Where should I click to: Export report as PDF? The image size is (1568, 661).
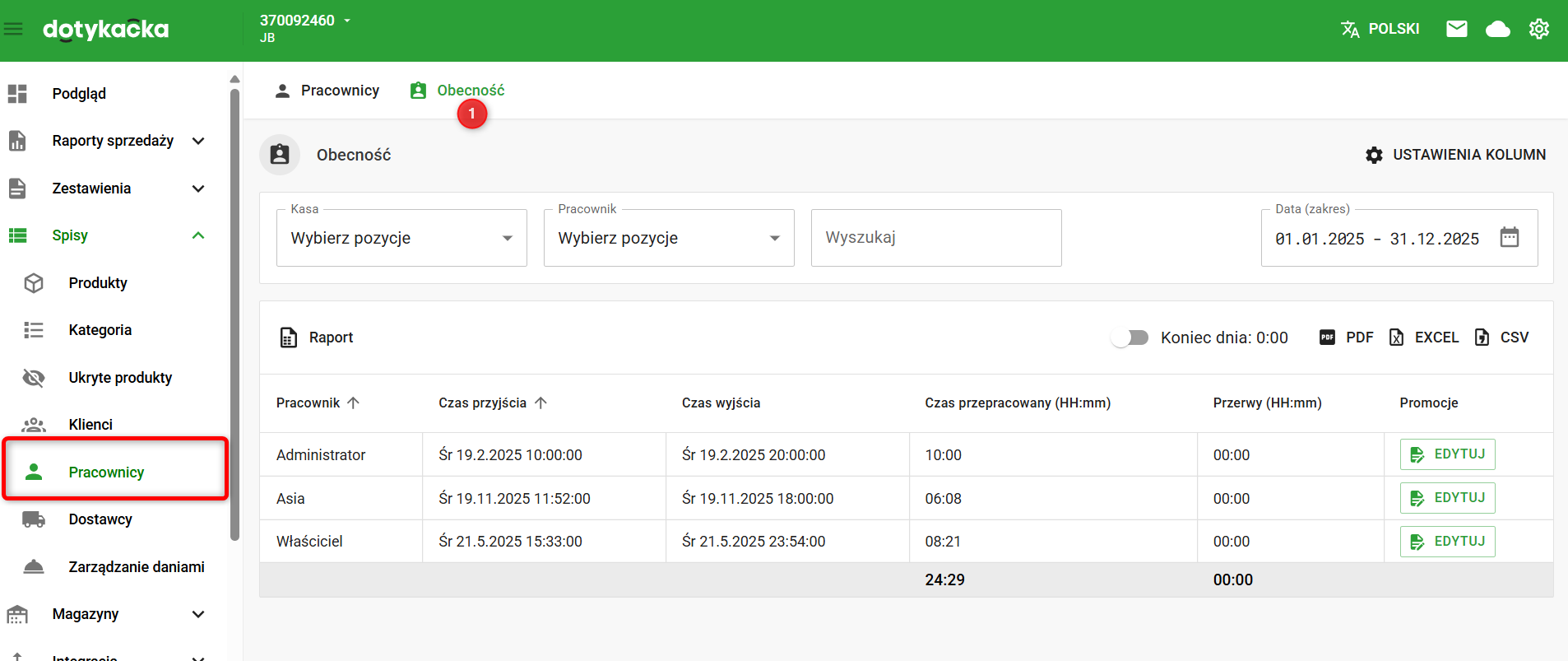[1346, 337]
